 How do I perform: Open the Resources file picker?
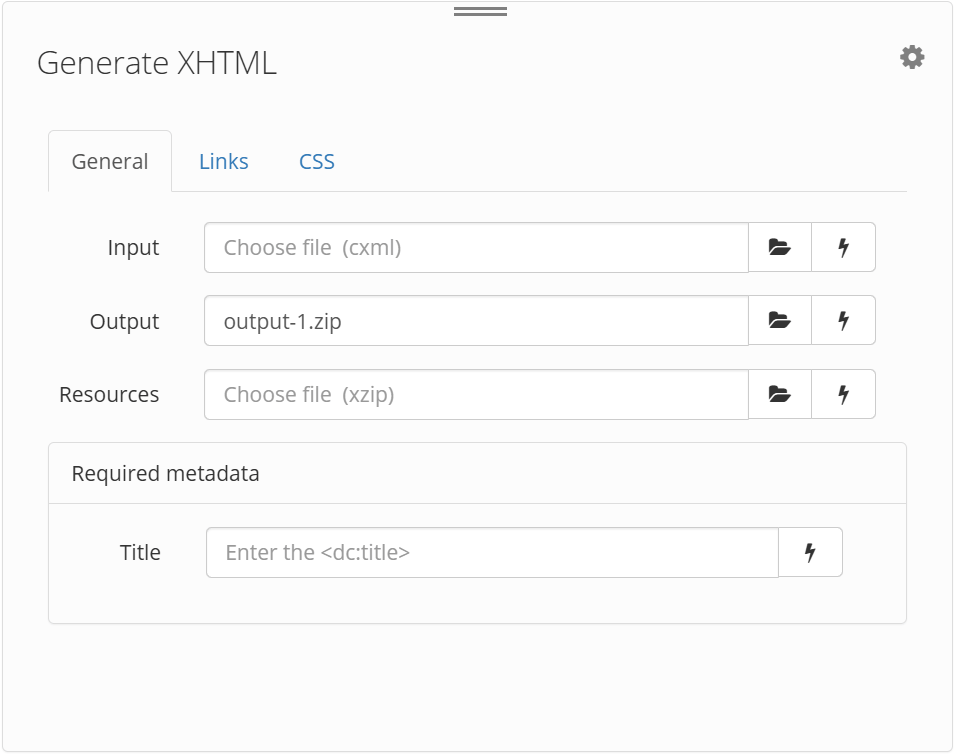[779, 394]
